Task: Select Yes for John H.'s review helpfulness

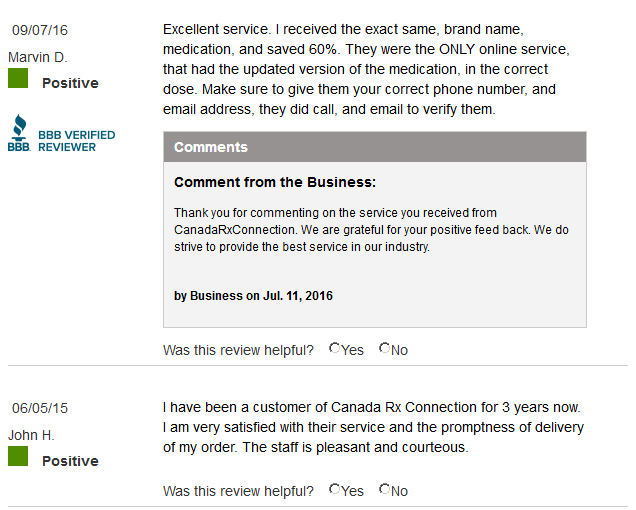Action: tap(335, 489)
